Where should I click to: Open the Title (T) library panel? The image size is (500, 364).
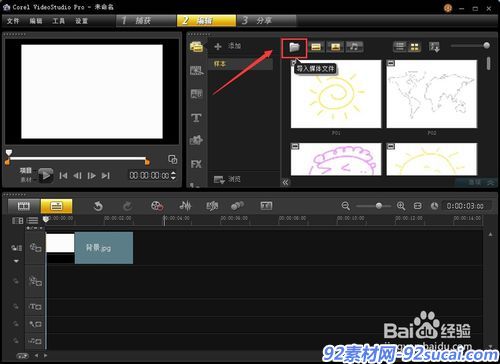196,118
